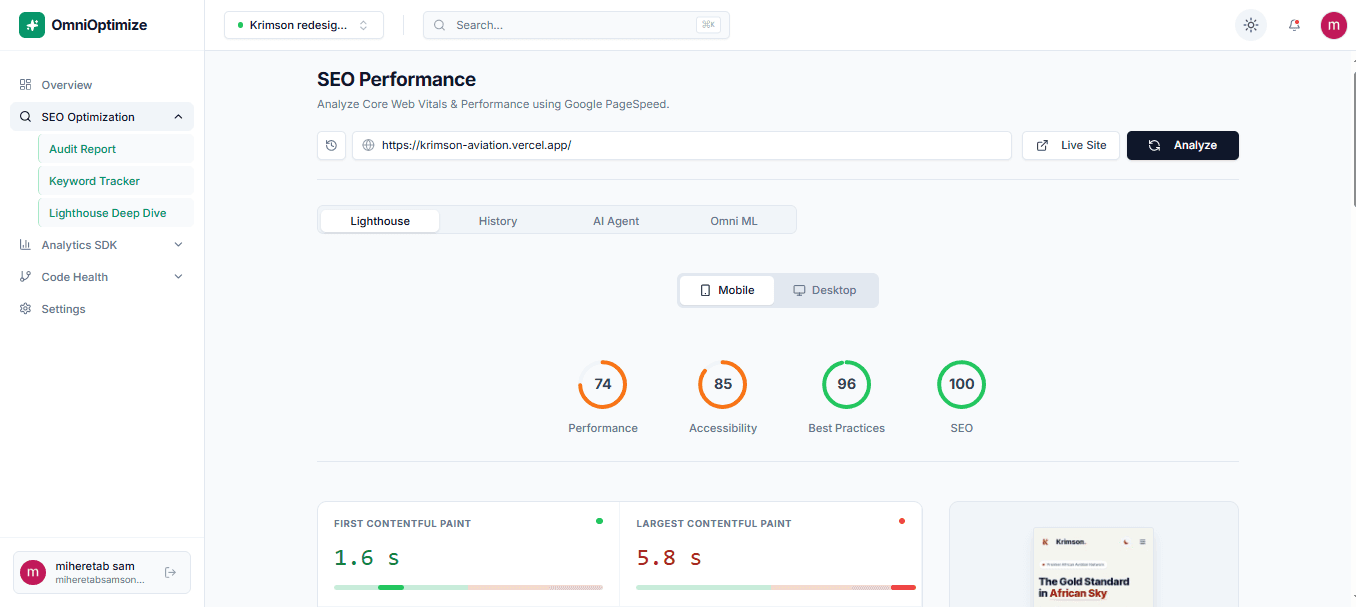This screenshot has height=607, width=1356.
Task: Click the hamburger menu in Krimson preview
Action: pos(1143,541)
